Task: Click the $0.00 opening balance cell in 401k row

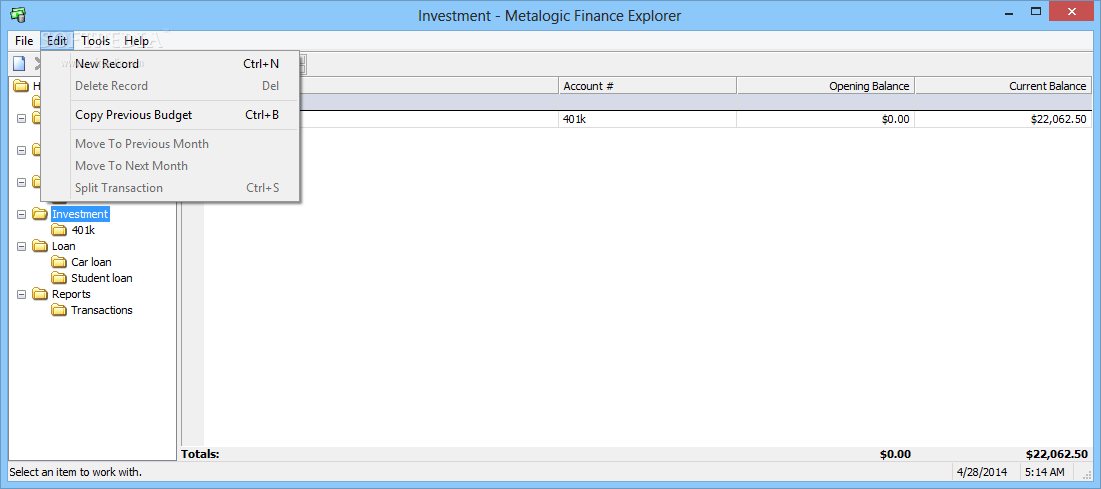Action: [826, 119]
